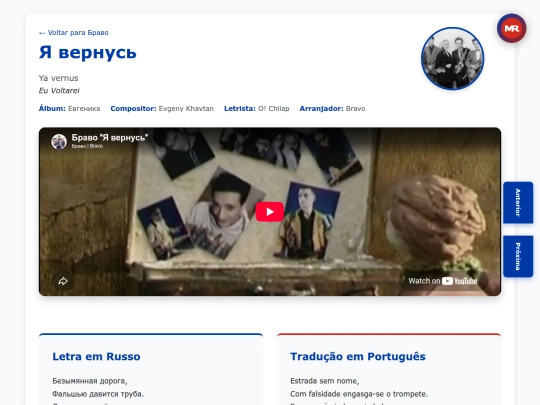Click the translated title 'Eu Voltarei'
Image resolution: width=540 pixels, height=405 pixels.
tap(59, 91)
